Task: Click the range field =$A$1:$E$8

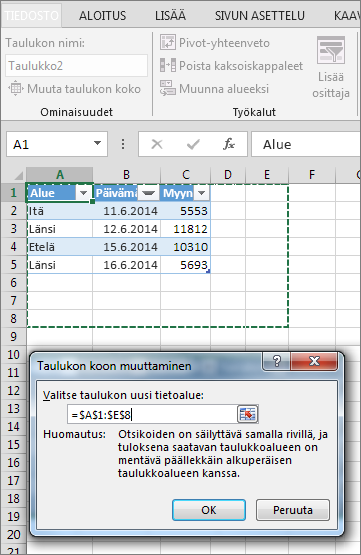Action: pyautogui.click(x=151, y=414)
